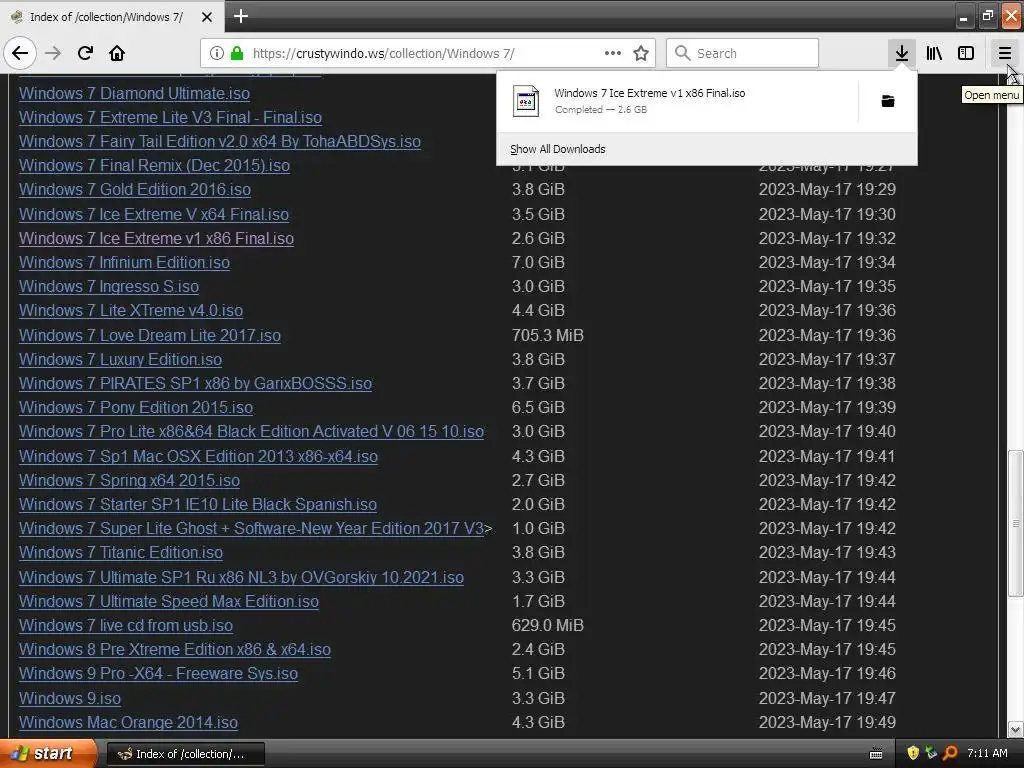Open Windows 7 live cd from usb.iso
This screenshot has width=1024, height=768.
coord(126,626)
